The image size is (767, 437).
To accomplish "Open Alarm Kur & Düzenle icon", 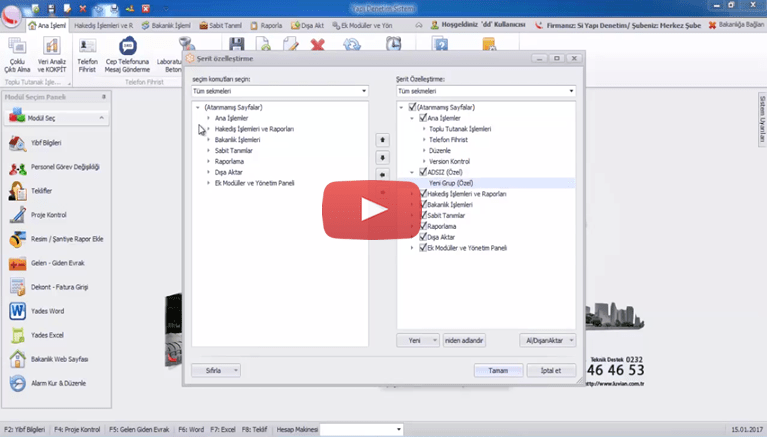I will 17,383.
